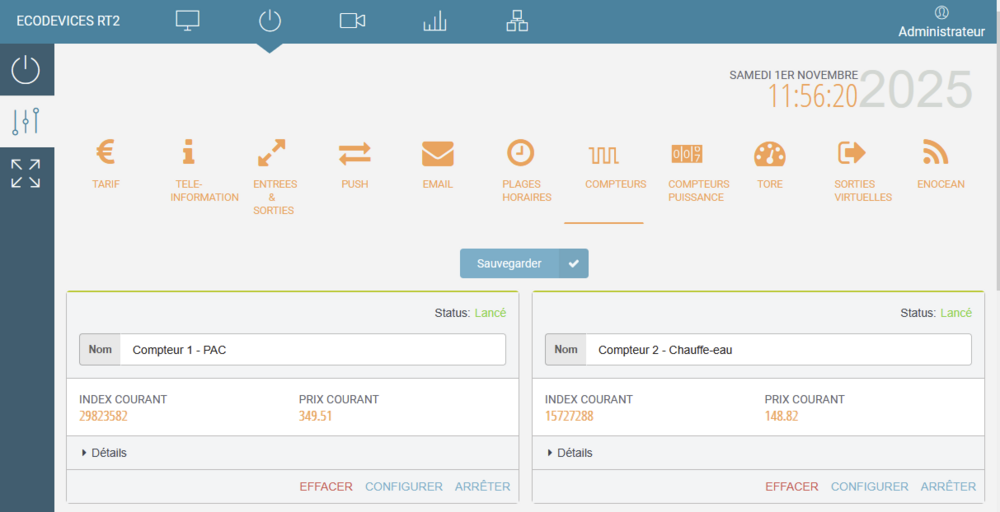Viewport: 1000px width, 512px height.
Task: Select the Sorties Virtuelles exit icon
Action: coord(852,153)
